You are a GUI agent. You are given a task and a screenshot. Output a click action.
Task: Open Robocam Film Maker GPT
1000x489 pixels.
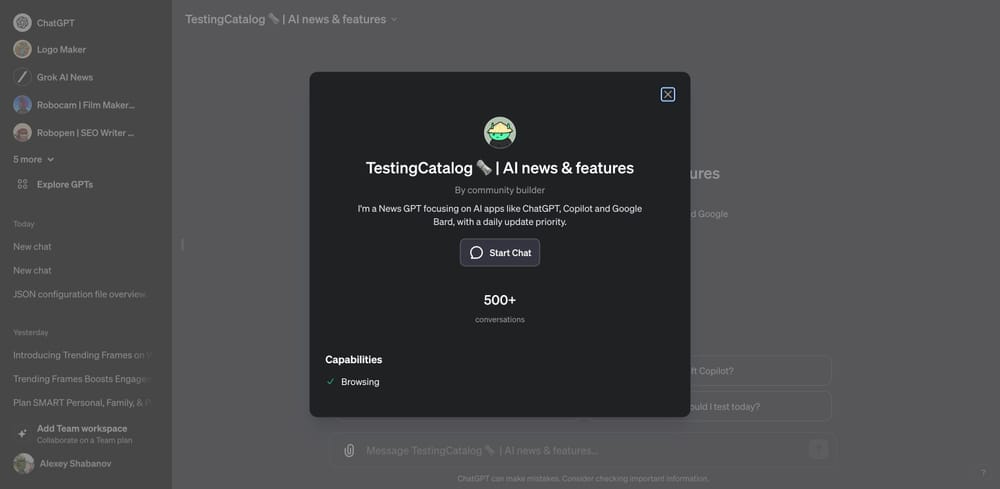[x=75, y=105]
